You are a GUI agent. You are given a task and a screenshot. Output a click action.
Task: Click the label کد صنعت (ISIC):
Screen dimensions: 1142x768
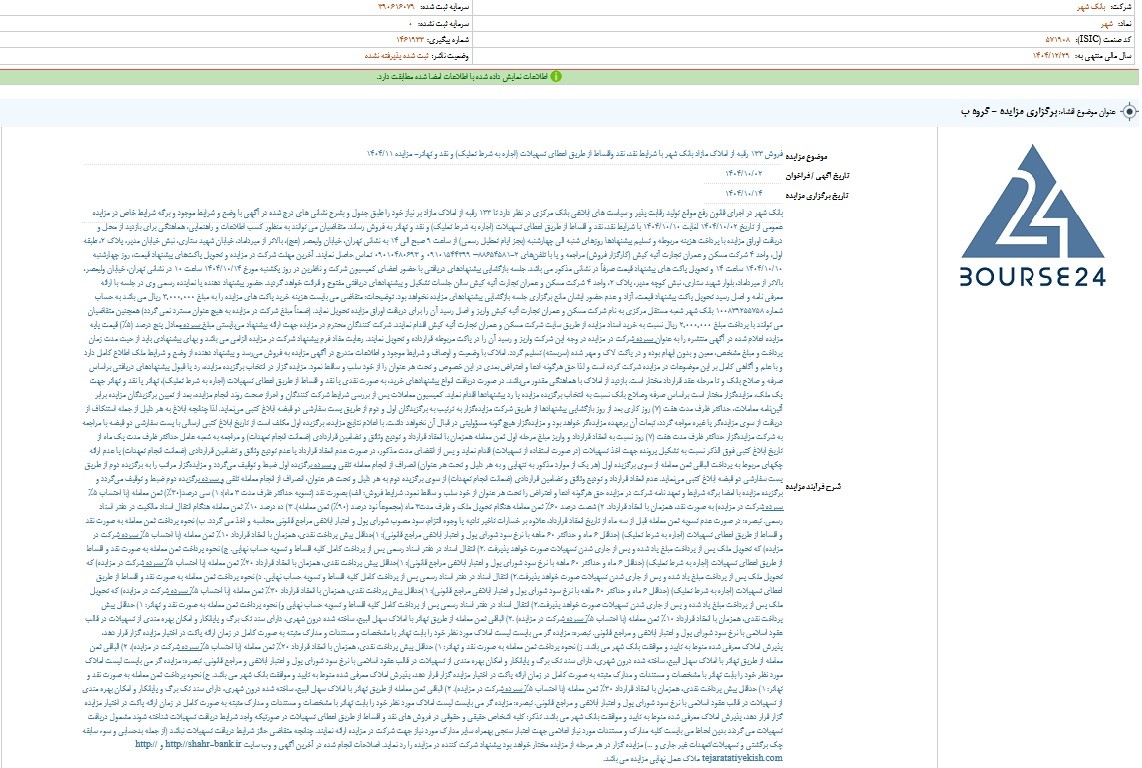point(1105,39)
